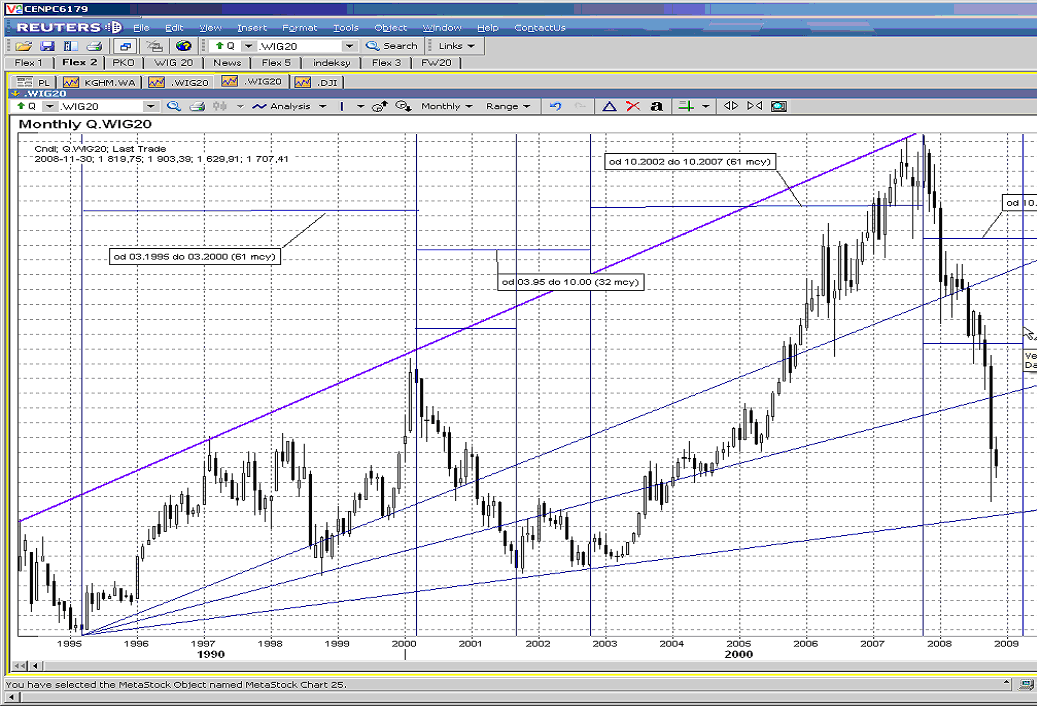Screen dimensions: 1037x706
Task: Click the green crosshair cursor icon
Action: pos(686,106)
